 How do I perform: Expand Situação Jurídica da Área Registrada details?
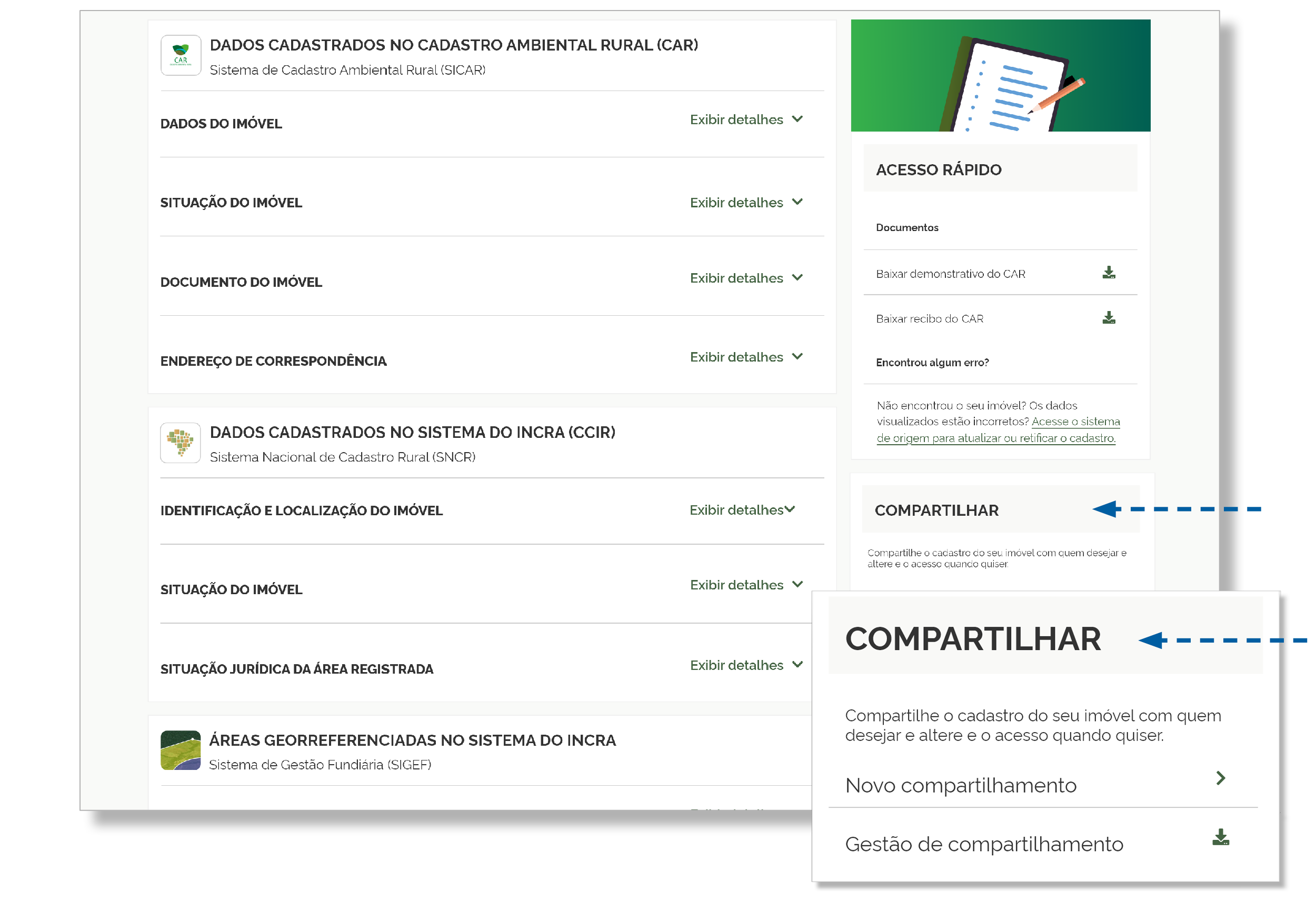click(746, 665)
